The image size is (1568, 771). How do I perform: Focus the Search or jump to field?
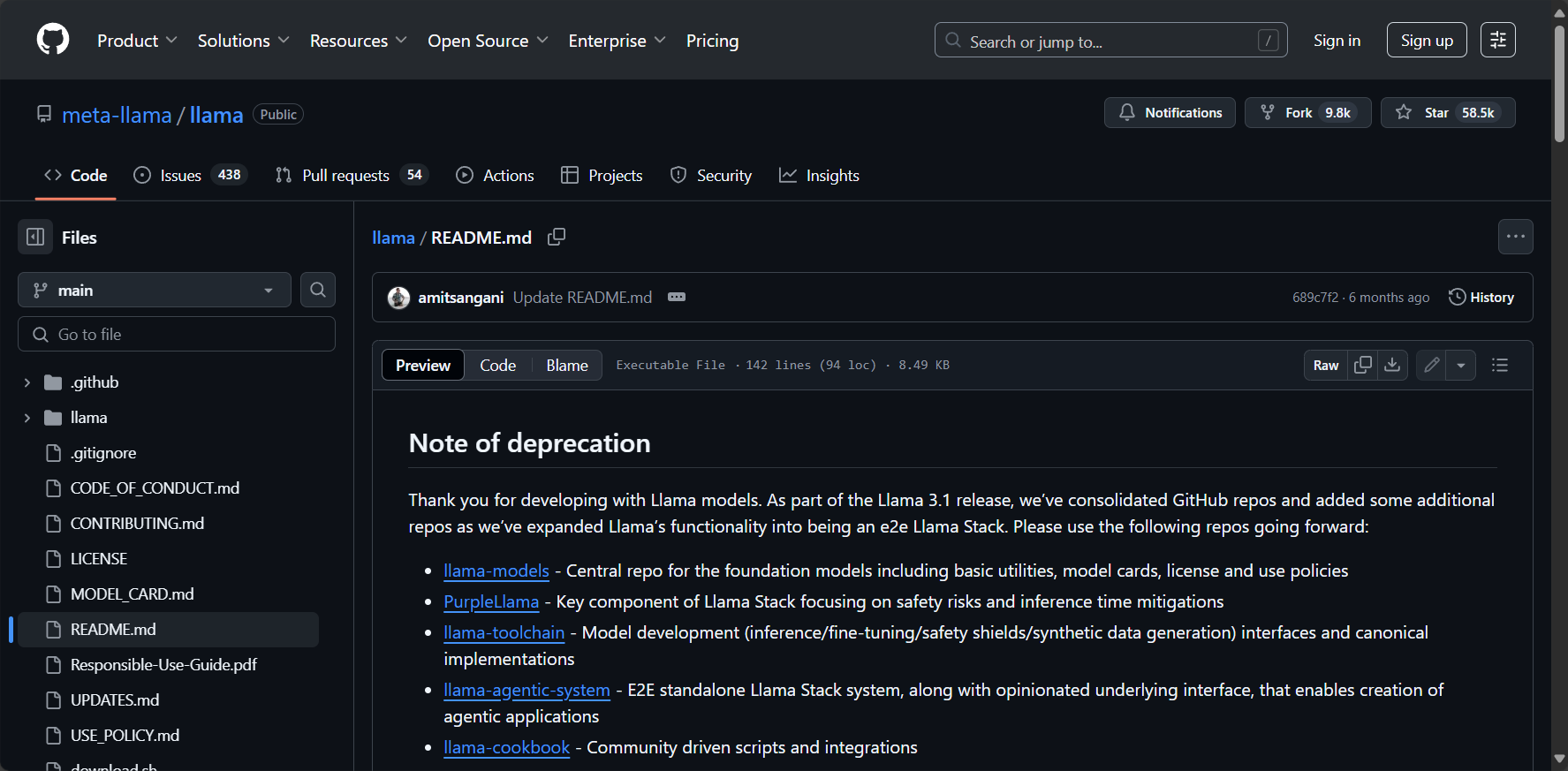1111,40
